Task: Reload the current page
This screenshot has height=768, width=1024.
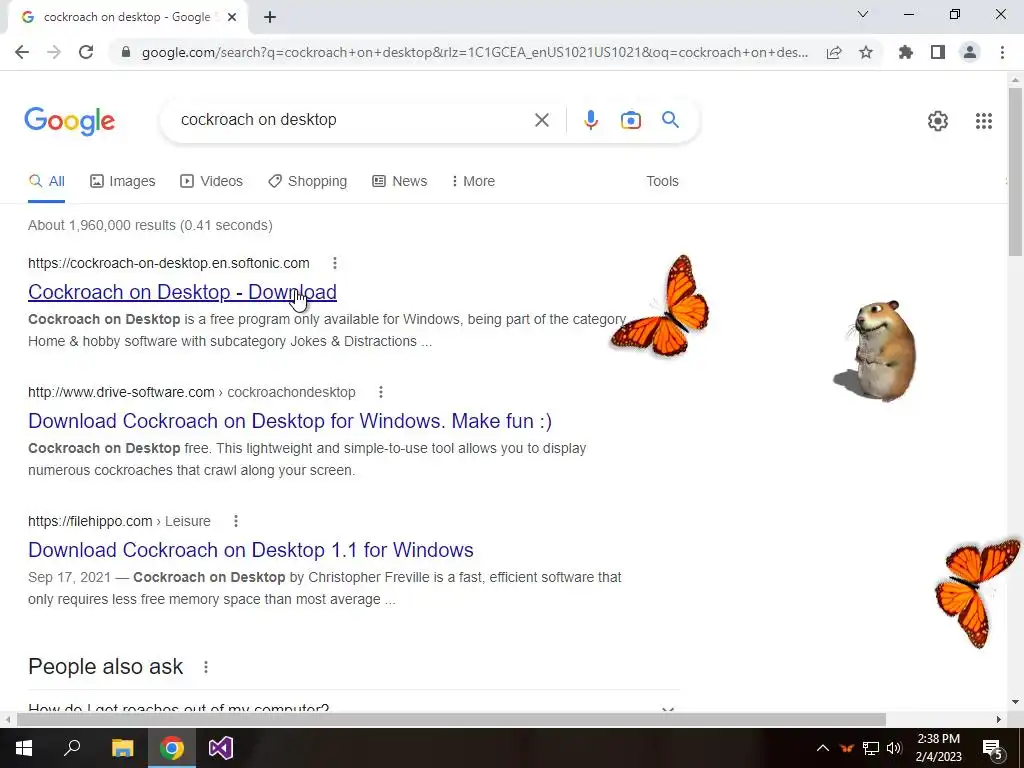Action: (x=86, y=52)
